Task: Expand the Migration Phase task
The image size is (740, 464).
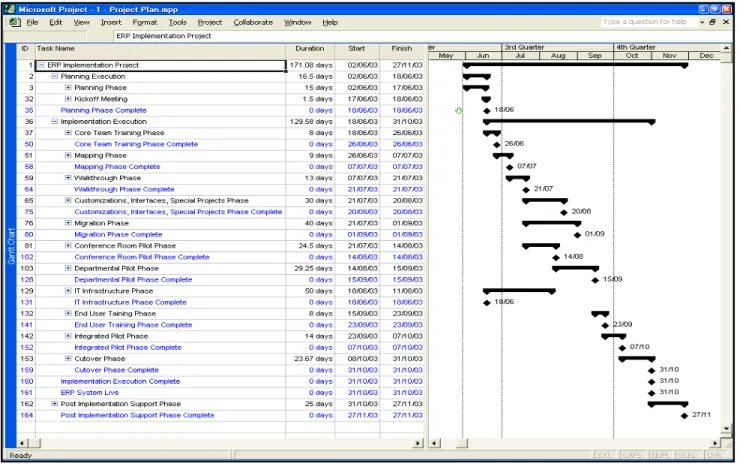Action: point(68,223)
